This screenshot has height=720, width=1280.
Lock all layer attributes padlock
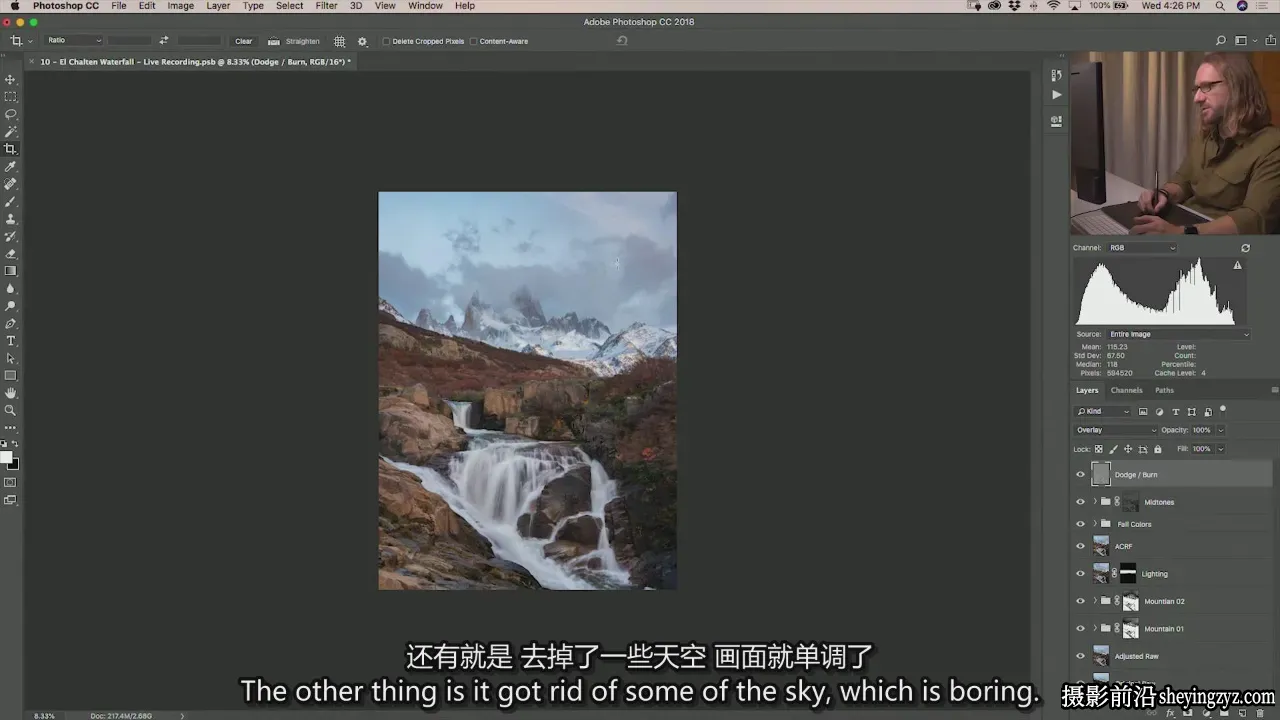coord(1158,449)
